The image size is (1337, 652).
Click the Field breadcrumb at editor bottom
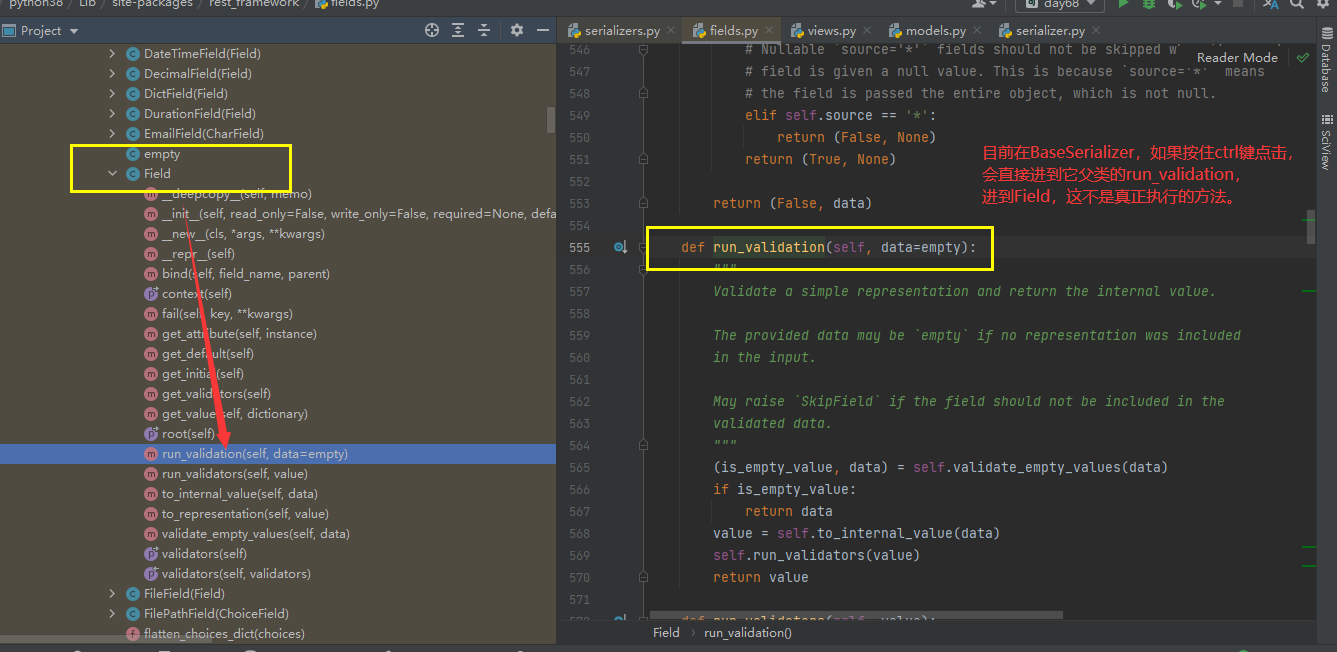(666, 632)
